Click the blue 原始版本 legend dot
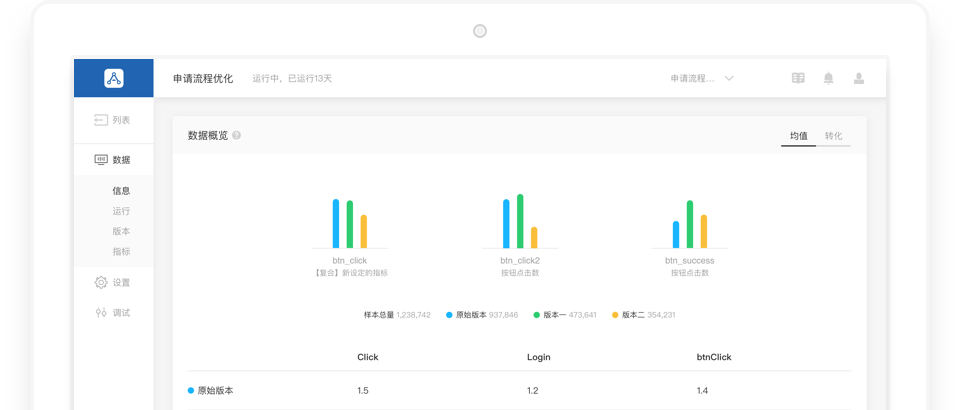 coord(449,315)
